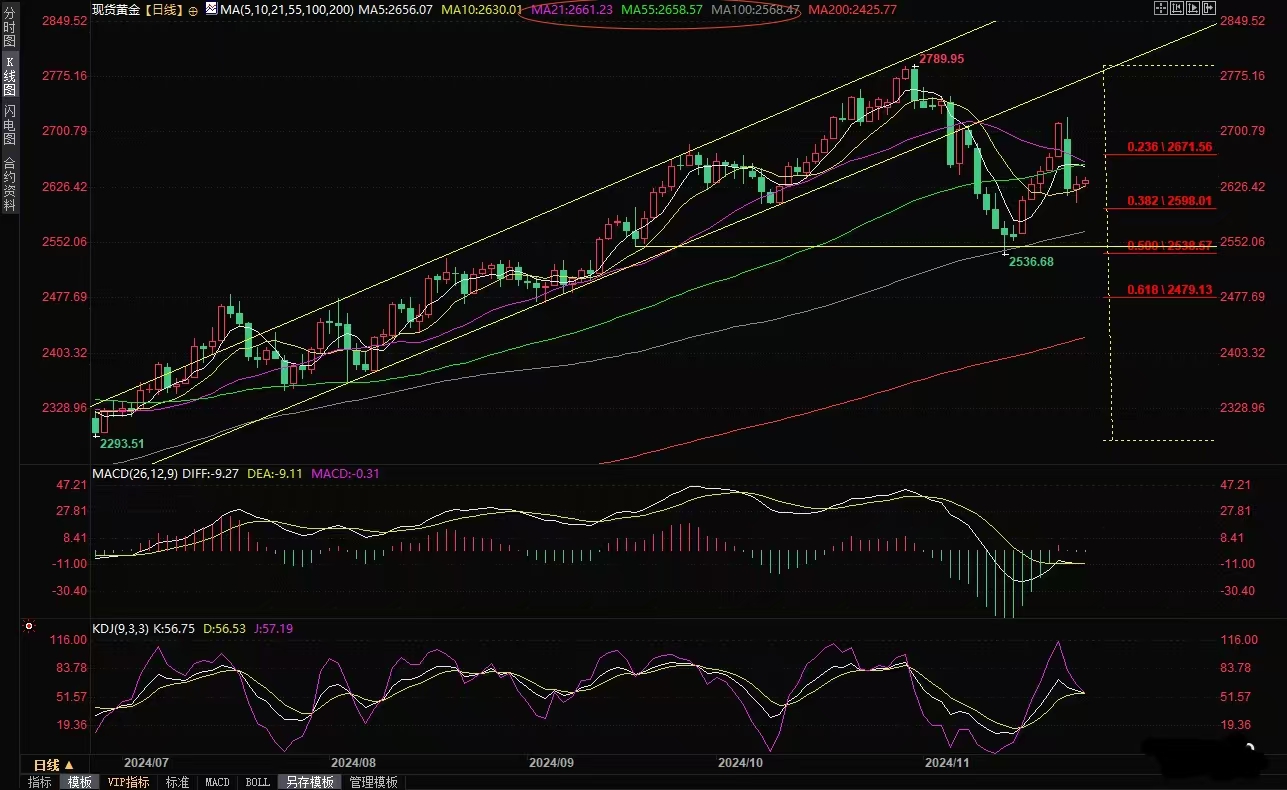
Task: Switch to the 指标 bottom tab
Action: [x=40, y=782]
